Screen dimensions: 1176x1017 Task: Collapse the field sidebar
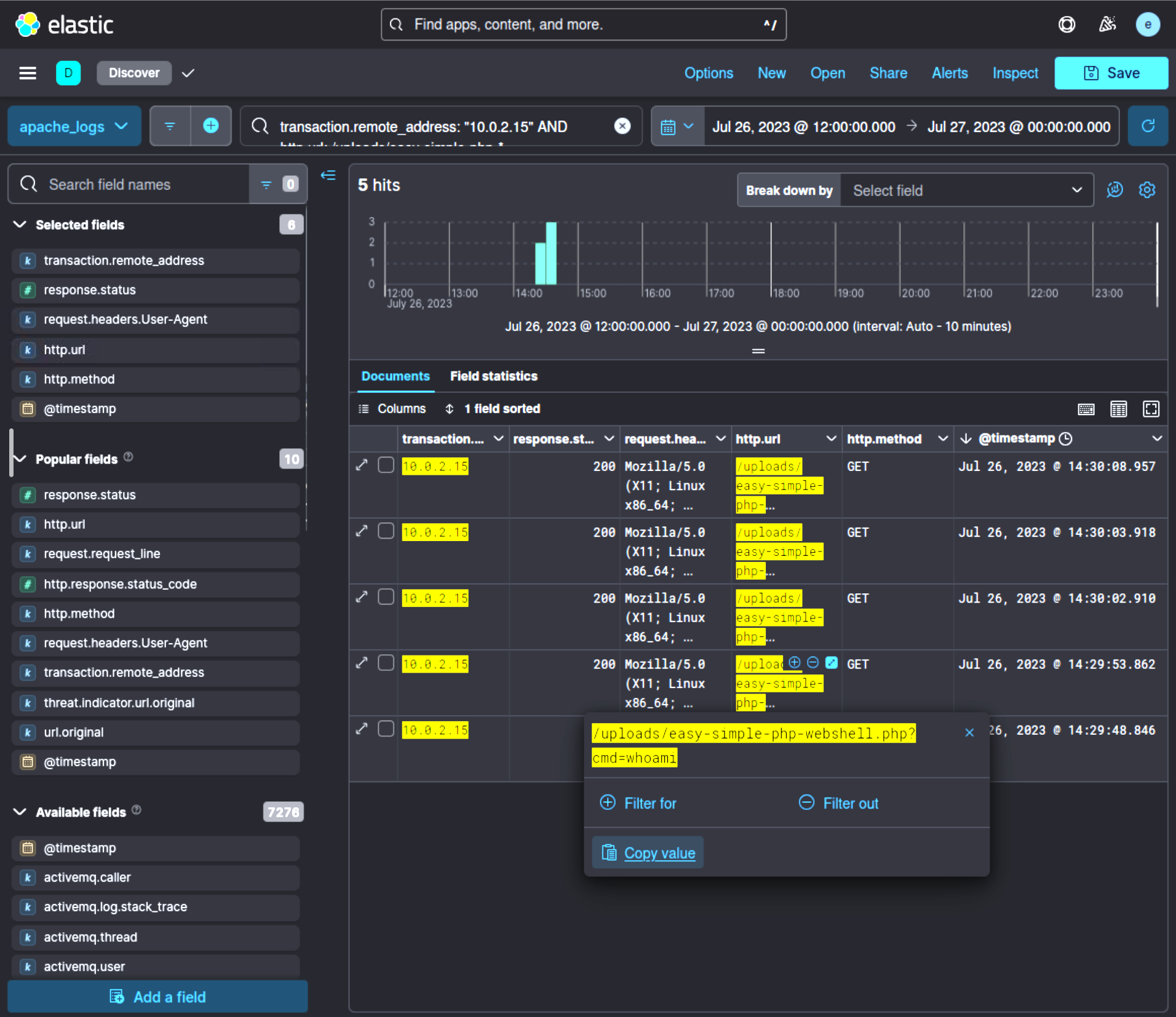pyautogui.click(x=328, y=176)
